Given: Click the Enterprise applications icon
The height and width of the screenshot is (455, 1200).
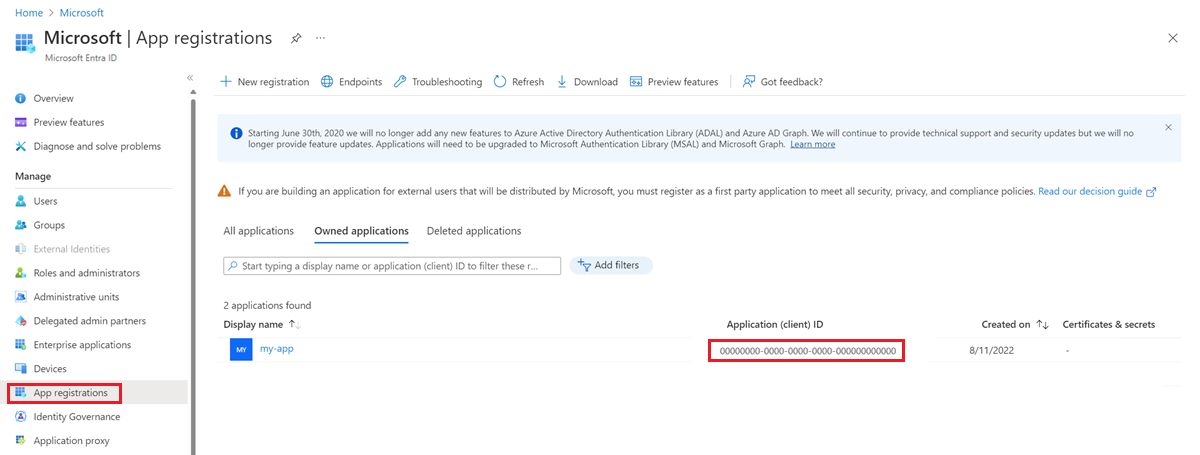Looking at the screenshot, I should click(x=20, y=345).
